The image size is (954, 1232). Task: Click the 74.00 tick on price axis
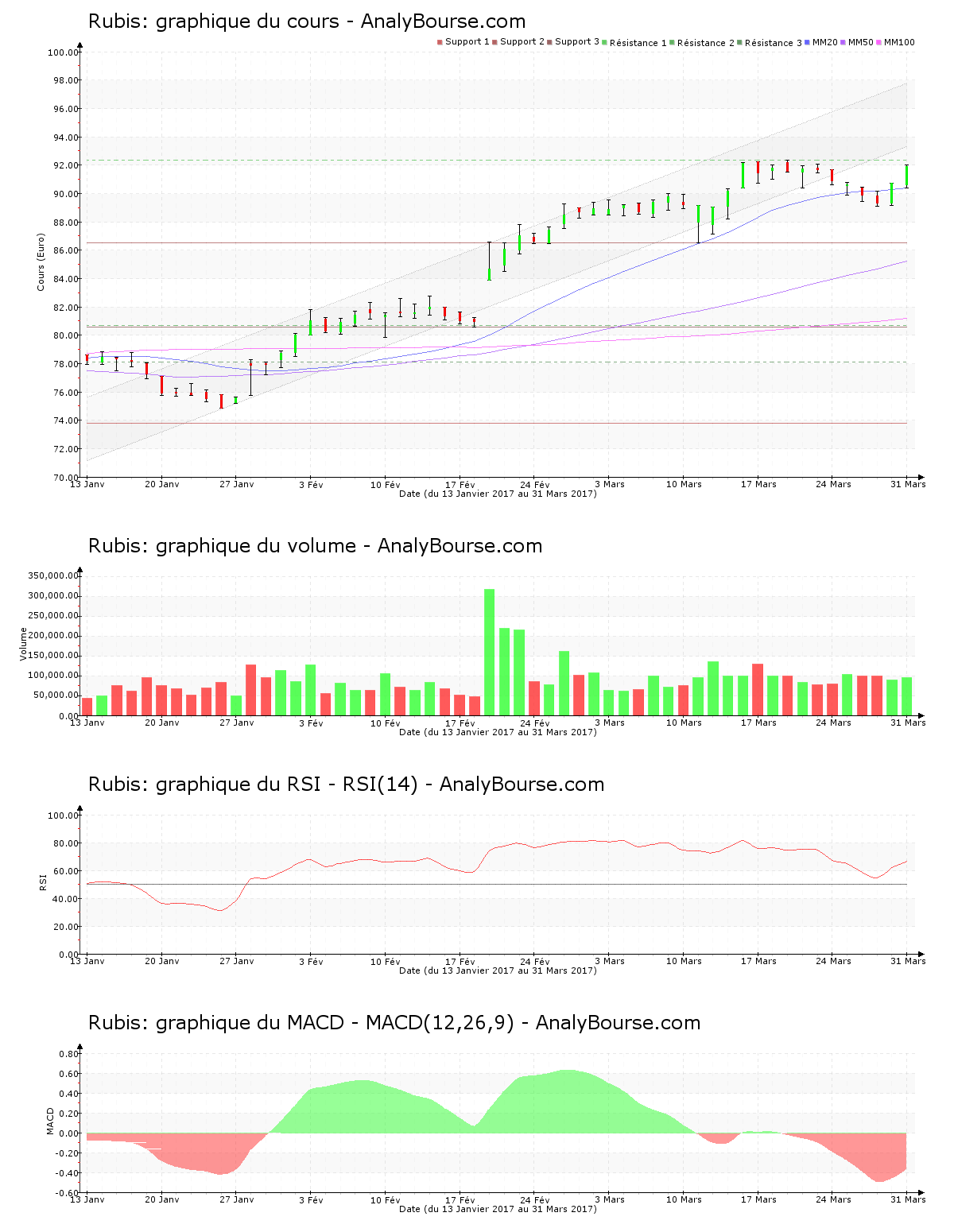(65, 420)
